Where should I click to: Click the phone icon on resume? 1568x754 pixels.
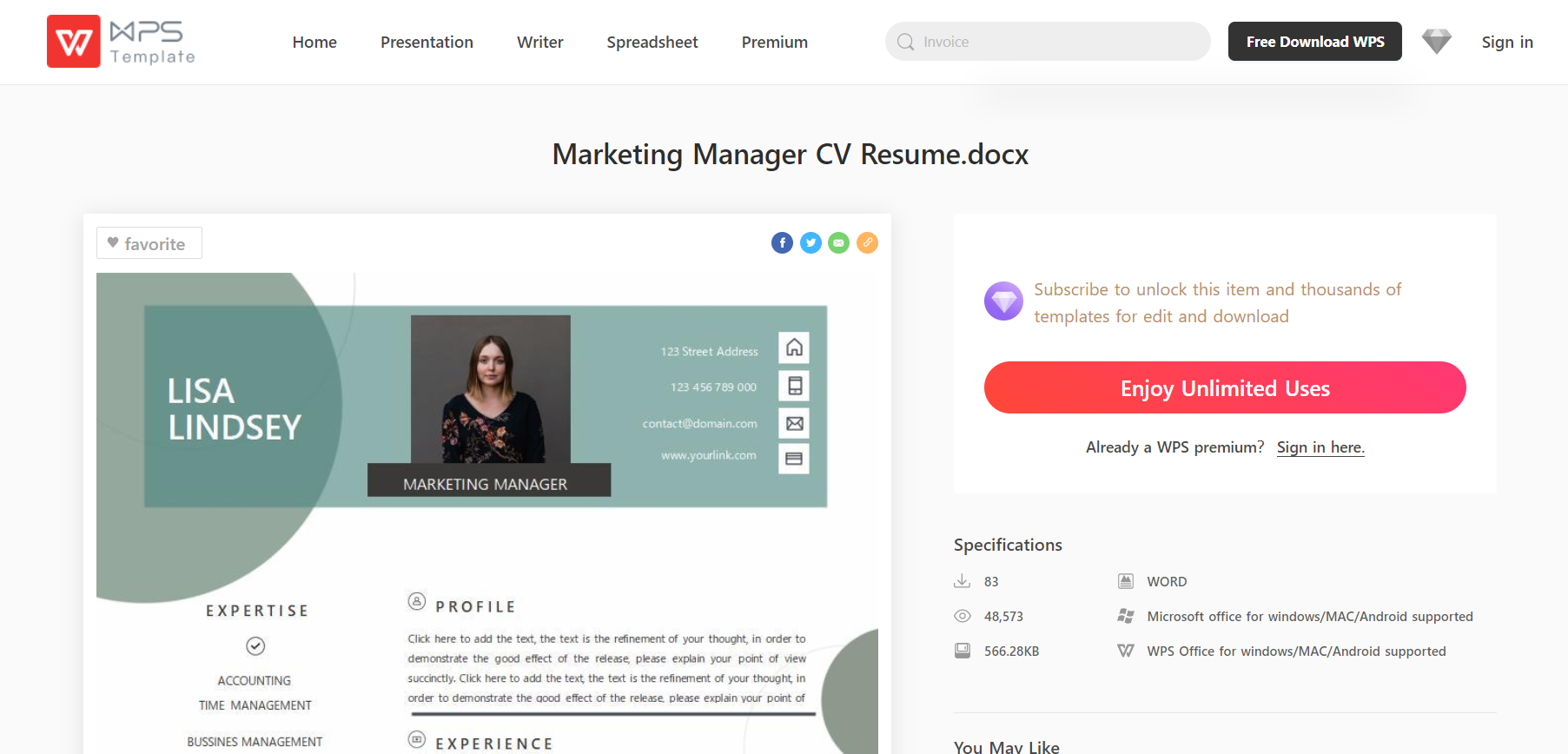[x=794, y=386]
